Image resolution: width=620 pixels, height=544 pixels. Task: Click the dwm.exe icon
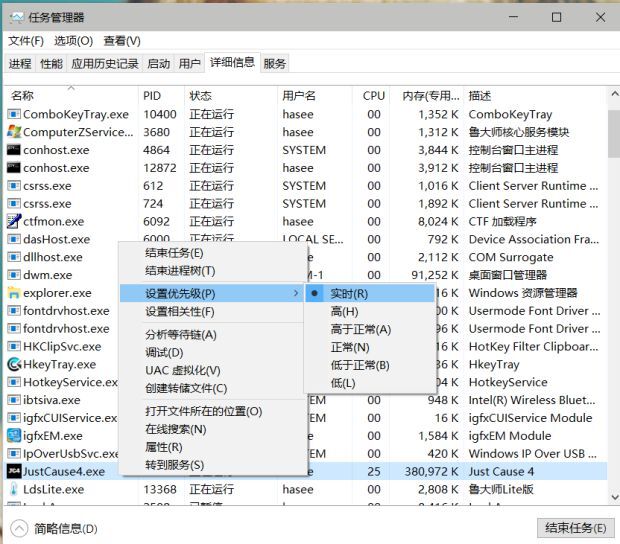[14, 275]
